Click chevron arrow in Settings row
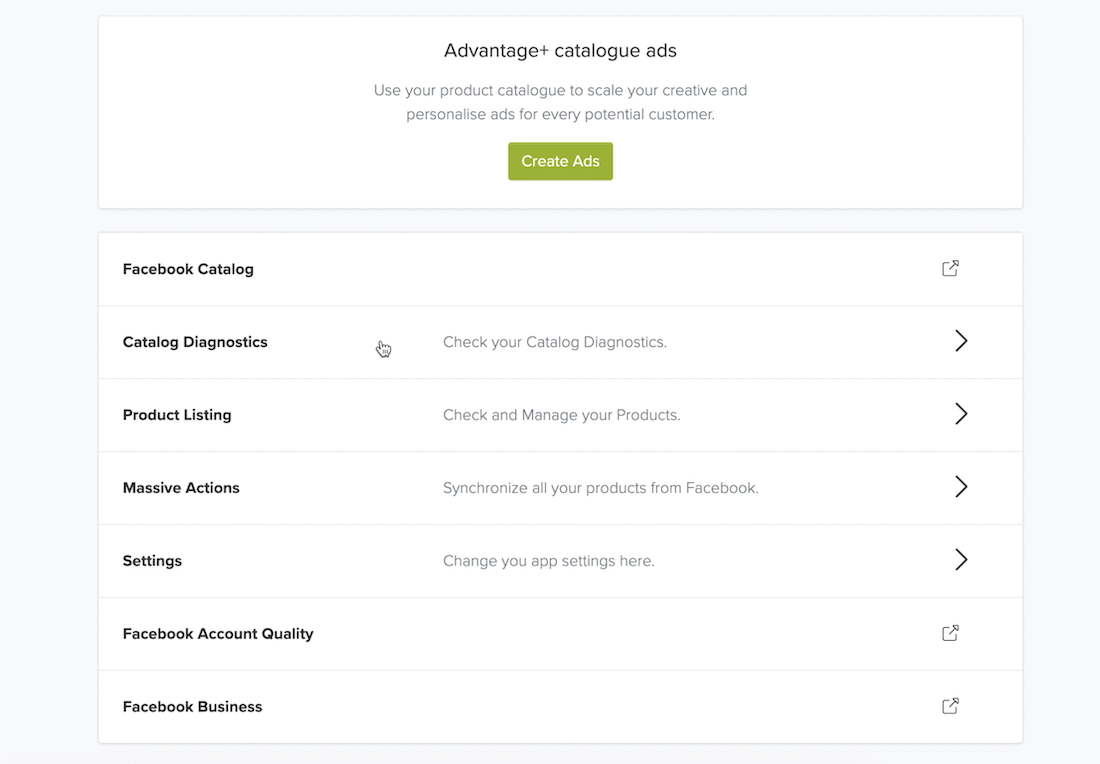The height and width of the screenshot is (764, 1100). click(960, 560)
